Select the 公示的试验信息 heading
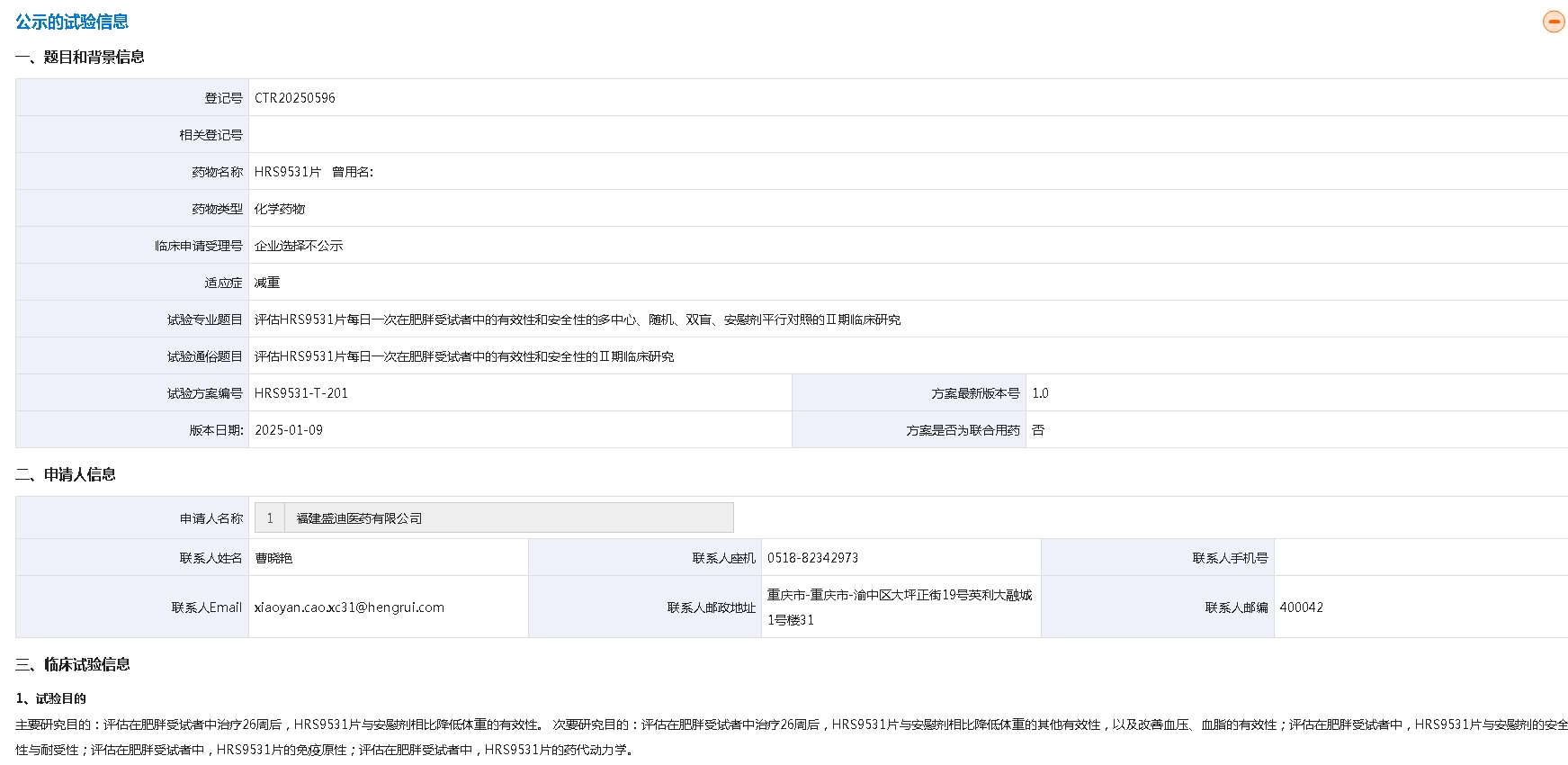This screenshot has height=765, width=1568. point(72,22)
